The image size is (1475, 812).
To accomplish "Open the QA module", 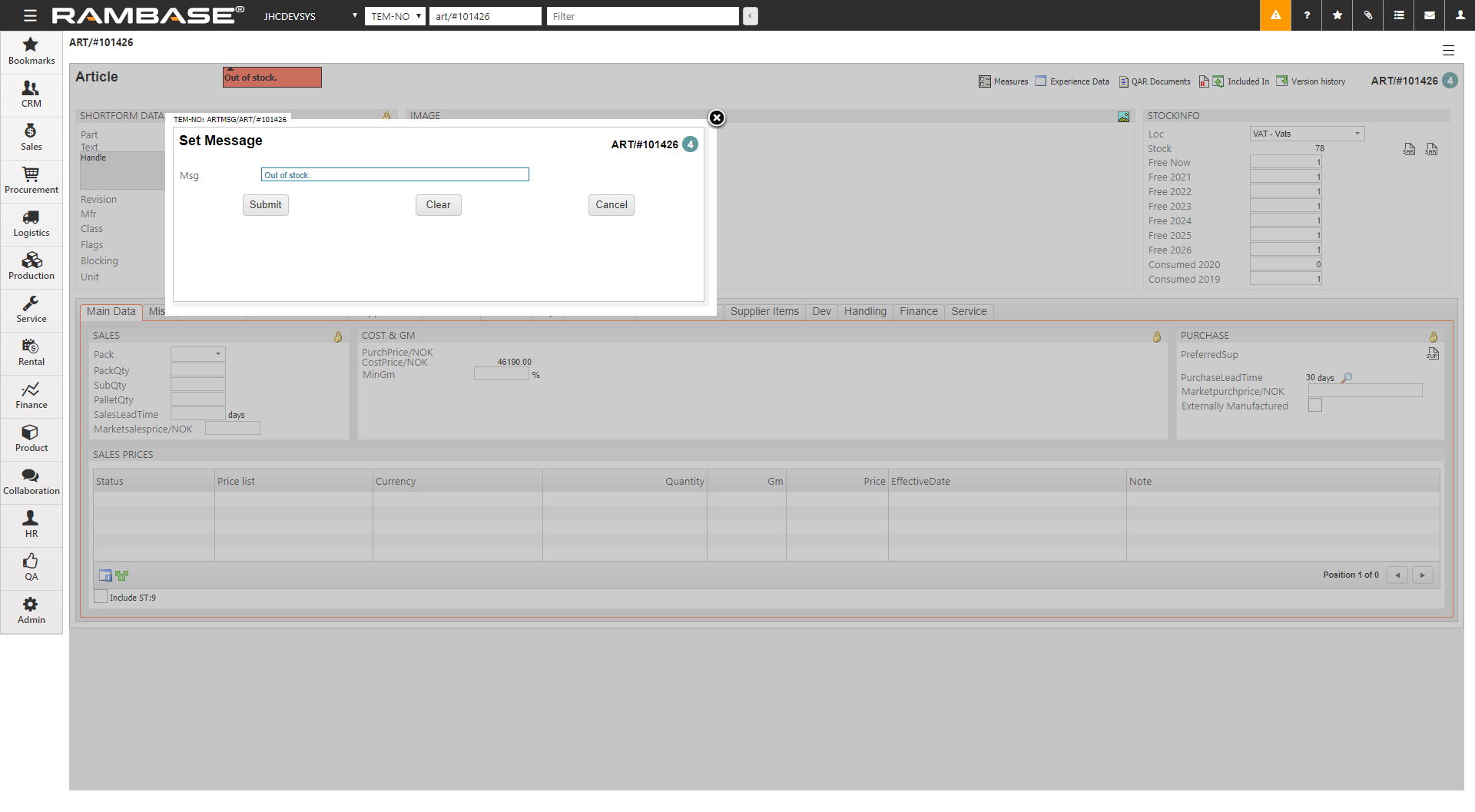I will [31, 568].
